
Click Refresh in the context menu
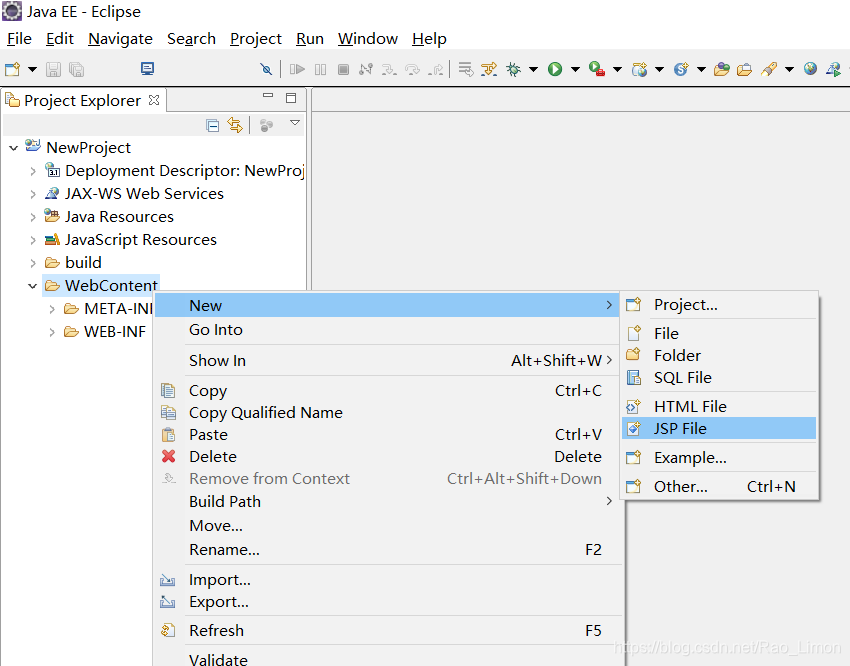389,631
